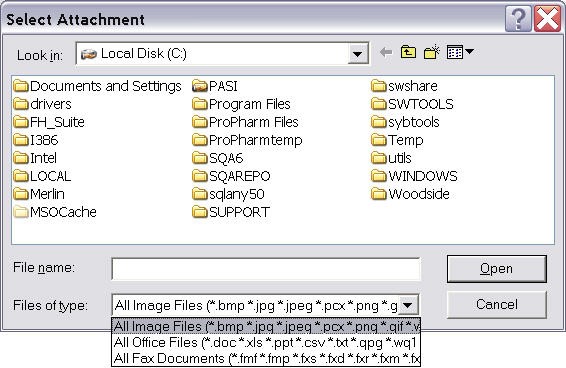Image resolution: width=566 pixels, height=368 pixels.
Task: Select the Program Files folder
Action: [241, 104]
